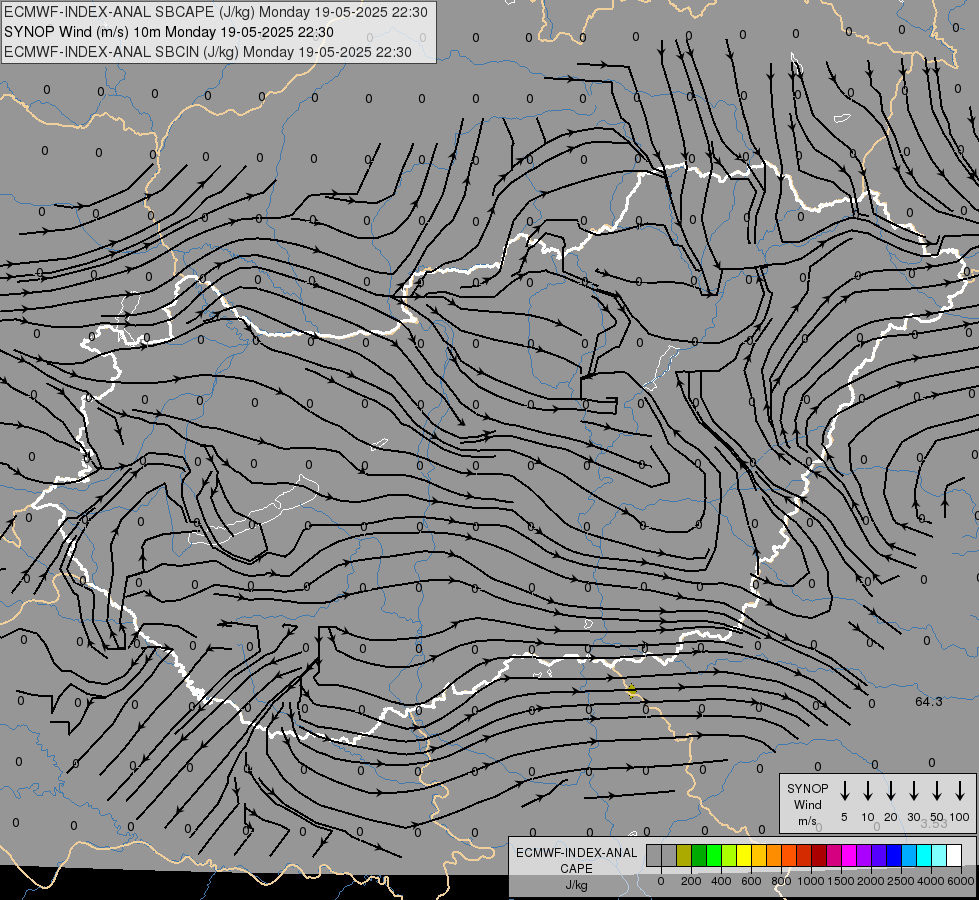Select the bright green CAPE legend swatch
Image resolution: width=979 pixels, height=900 pixels.
click(x=714, y=855)
